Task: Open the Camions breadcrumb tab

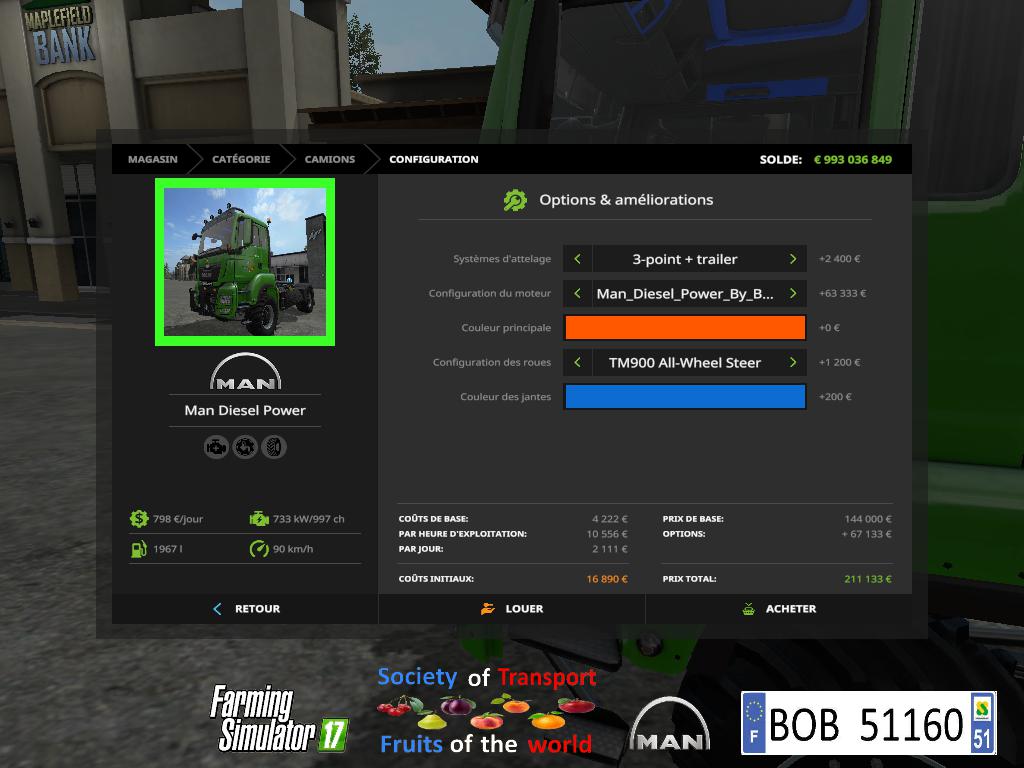Action: click(x=329, y=159)
